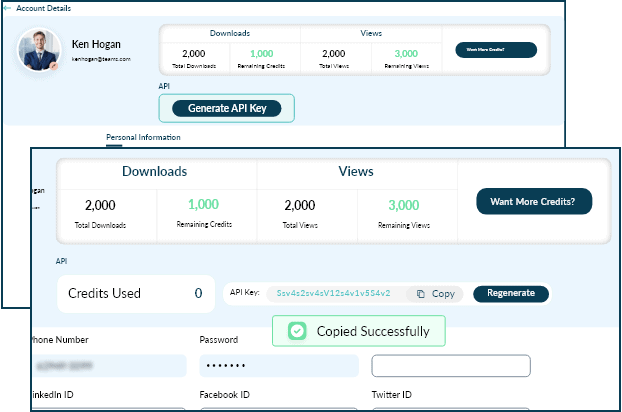Click the 3,000 Remaining Views value in the front panel
622x412 pixels.
(404, 205)
